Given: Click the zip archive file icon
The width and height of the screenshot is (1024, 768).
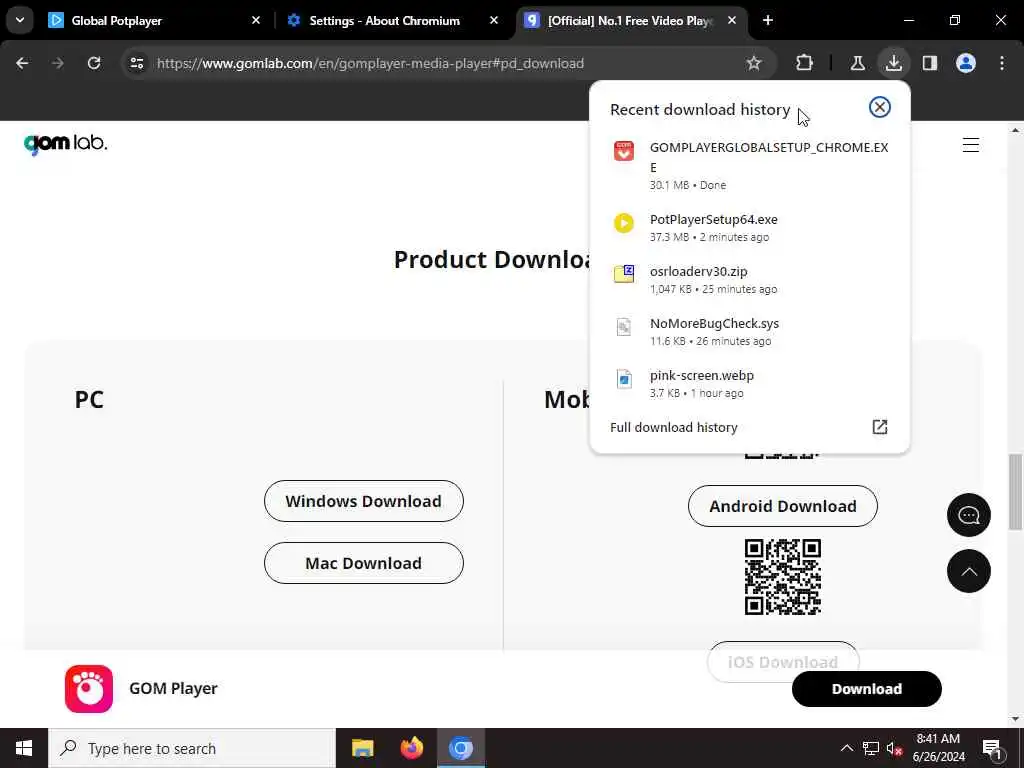Looking at the screenshot, I should 624,274.
